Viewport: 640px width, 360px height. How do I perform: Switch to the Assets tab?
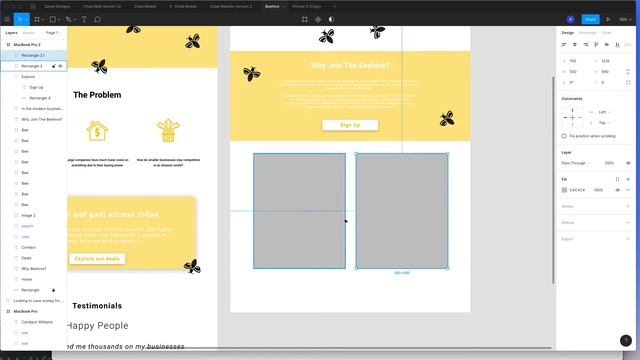point(29,33)
